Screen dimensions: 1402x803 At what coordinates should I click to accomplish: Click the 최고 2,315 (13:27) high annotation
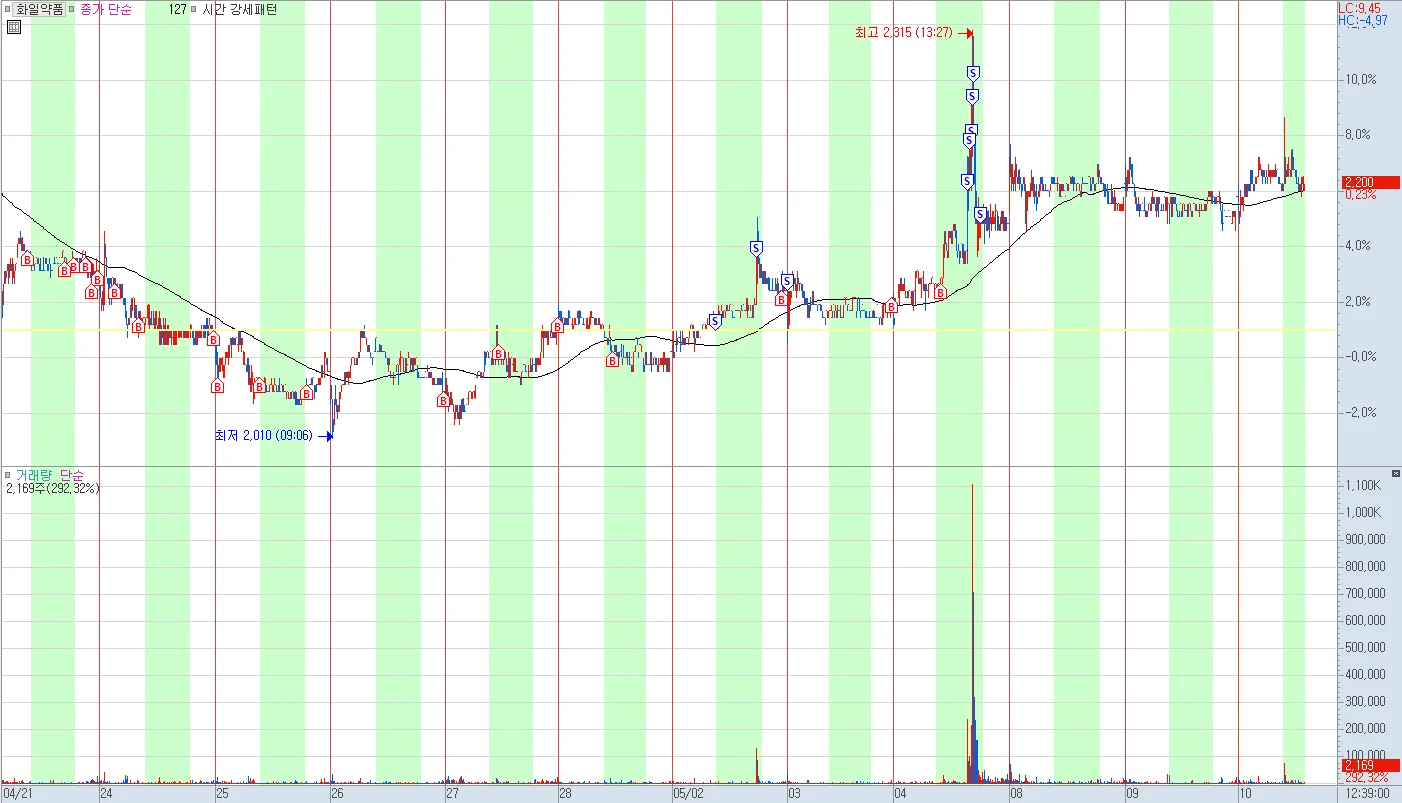coord(906,33)
